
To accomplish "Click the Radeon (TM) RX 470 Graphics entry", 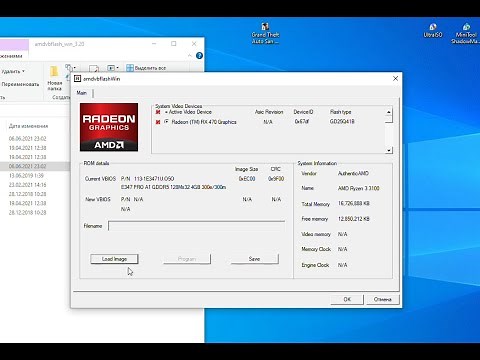I will pos(204,122).
